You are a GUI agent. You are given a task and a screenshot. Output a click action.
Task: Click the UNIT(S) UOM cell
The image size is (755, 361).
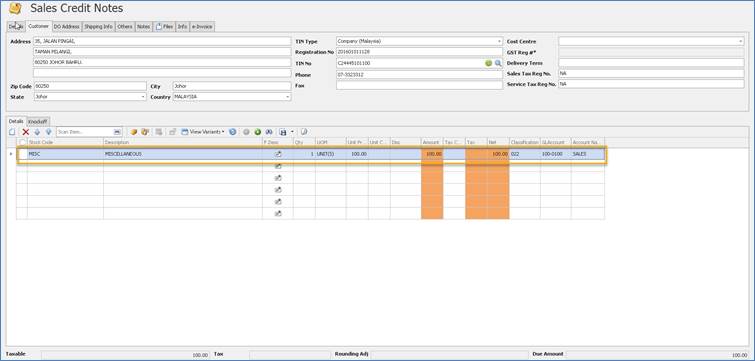pos(330,154)
